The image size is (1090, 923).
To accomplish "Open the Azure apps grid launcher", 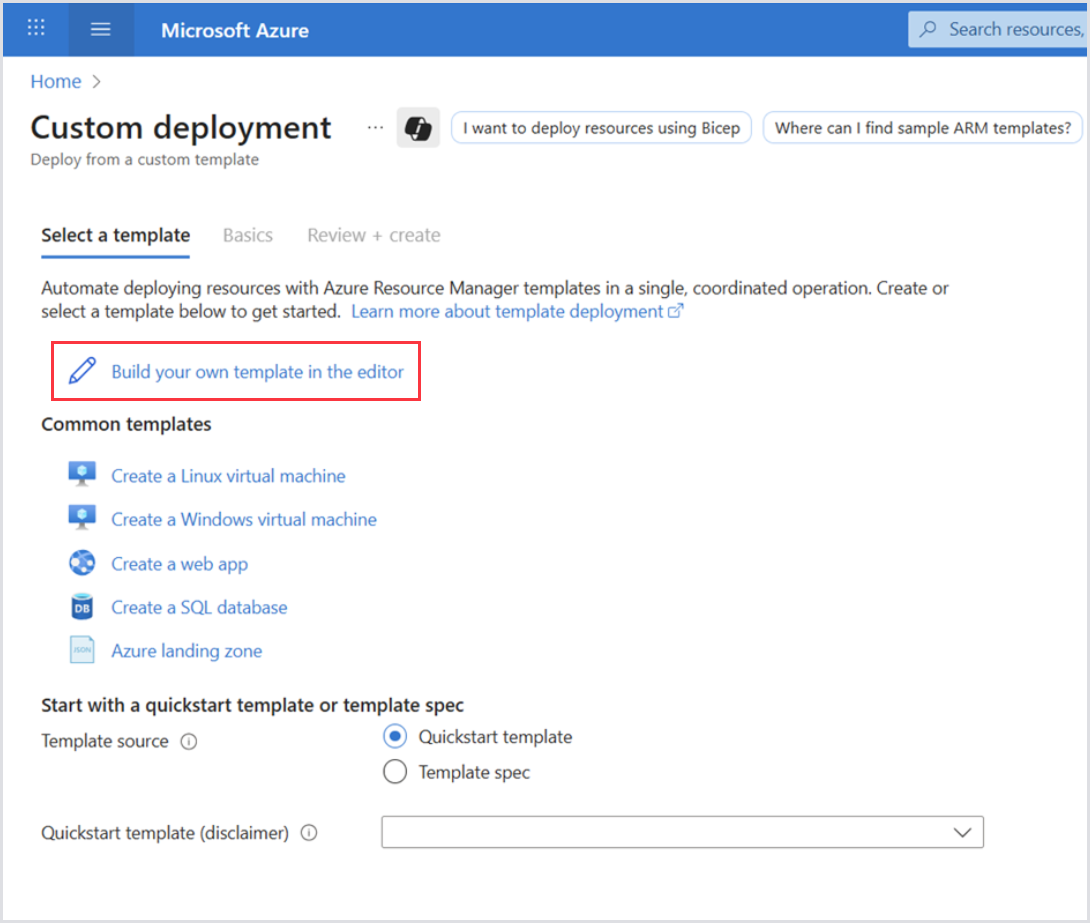I will 36,29.
